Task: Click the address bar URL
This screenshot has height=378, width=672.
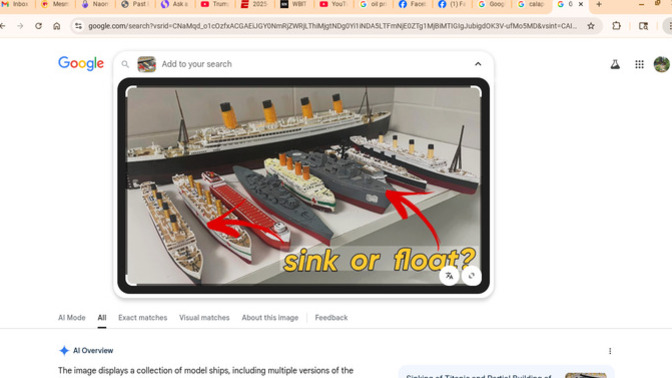Action: click(x=332, y=26)
